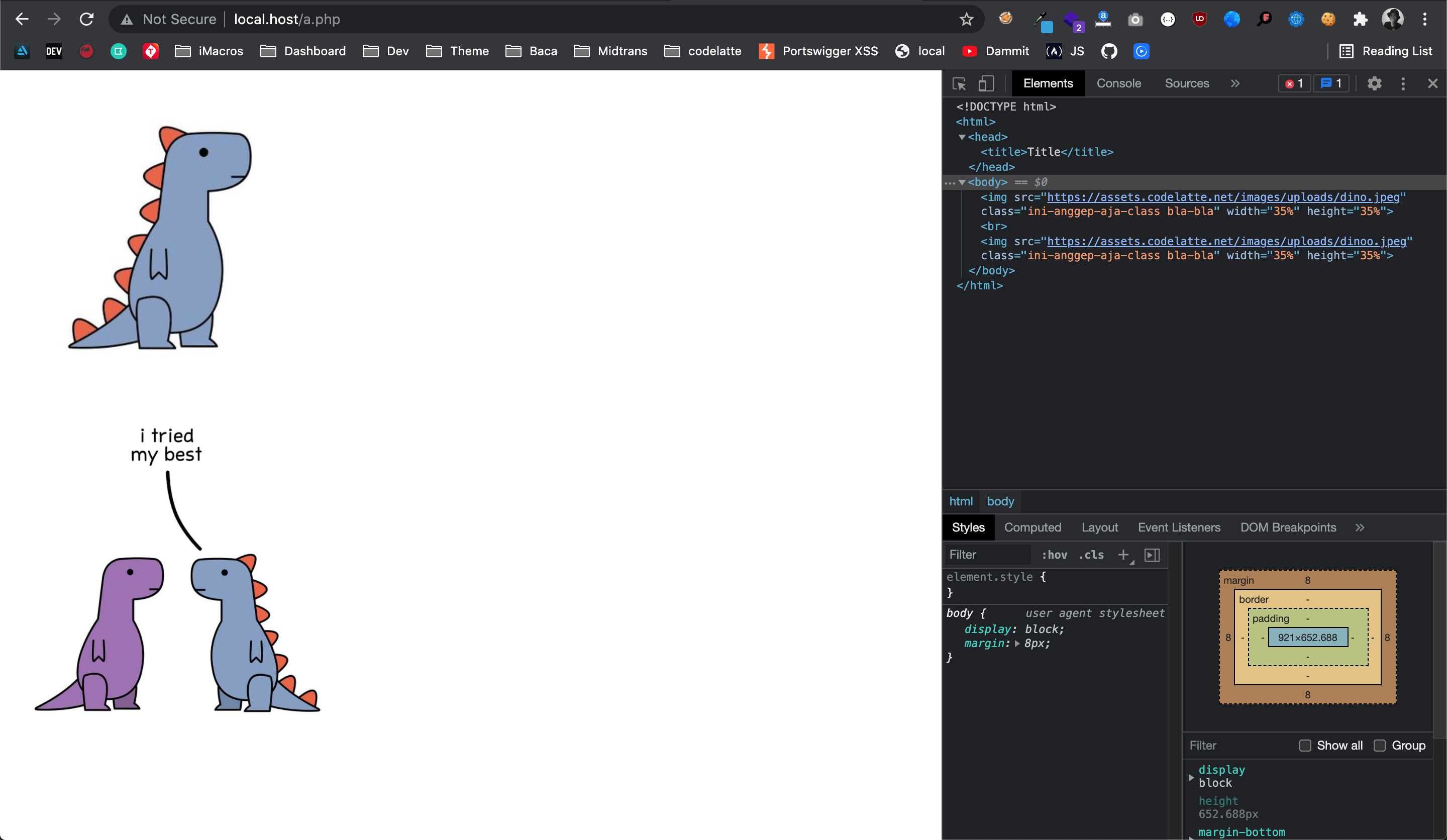Click the .cls class editor button
This screenshot has width=1447, height=840.
point(1091,555)
